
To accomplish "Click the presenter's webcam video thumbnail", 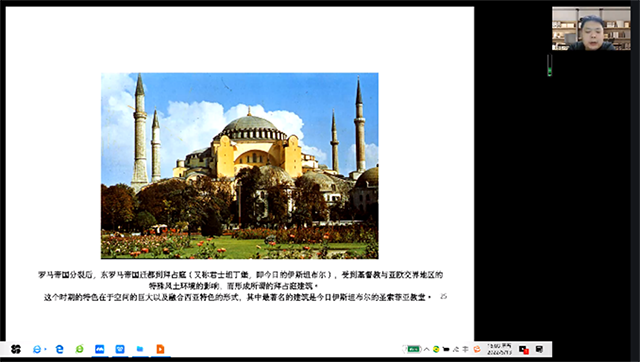I will click(591, 29).
